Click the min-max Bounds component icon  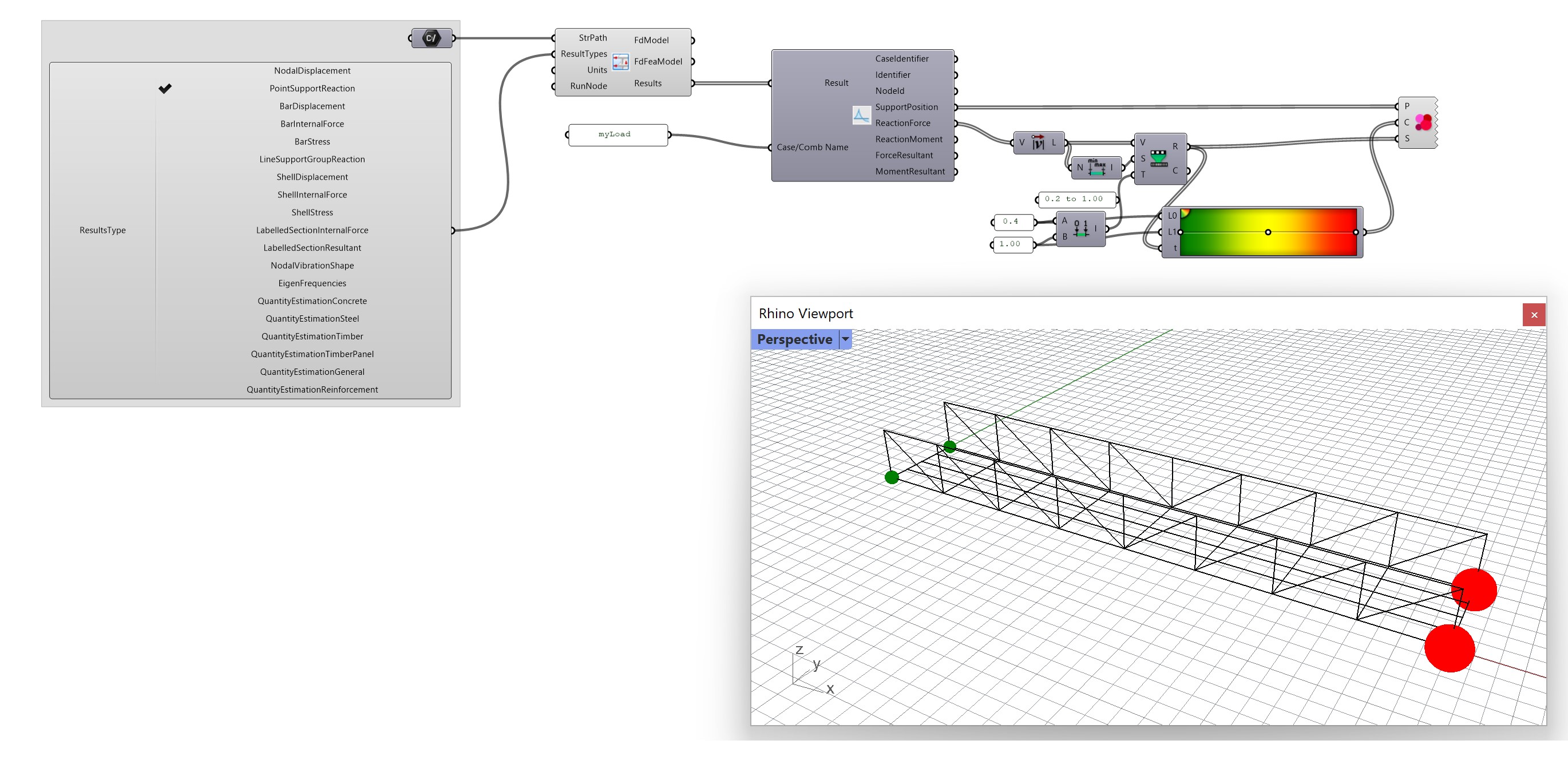coord(1096,167)
